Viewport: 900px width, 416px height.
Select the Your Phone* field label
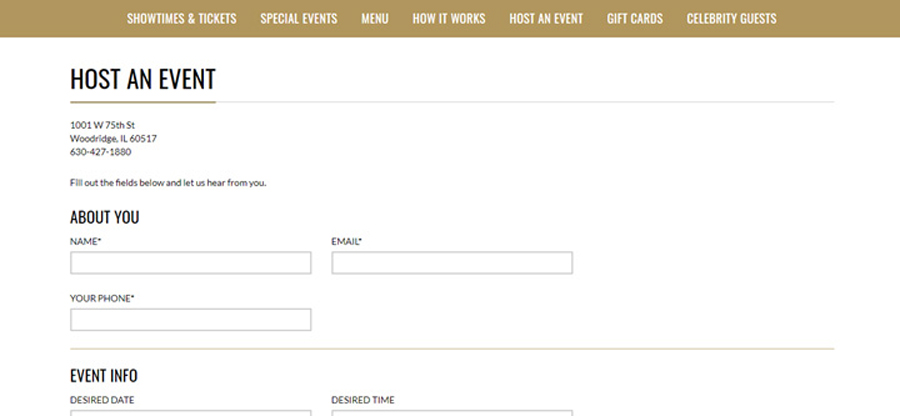coord(102,298)
